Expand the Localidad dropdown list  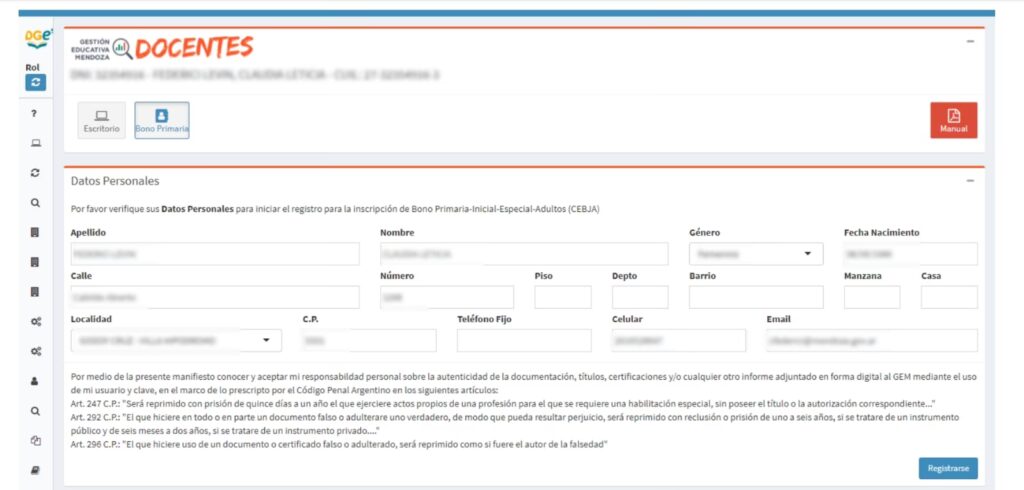click(x=176, y=340)
